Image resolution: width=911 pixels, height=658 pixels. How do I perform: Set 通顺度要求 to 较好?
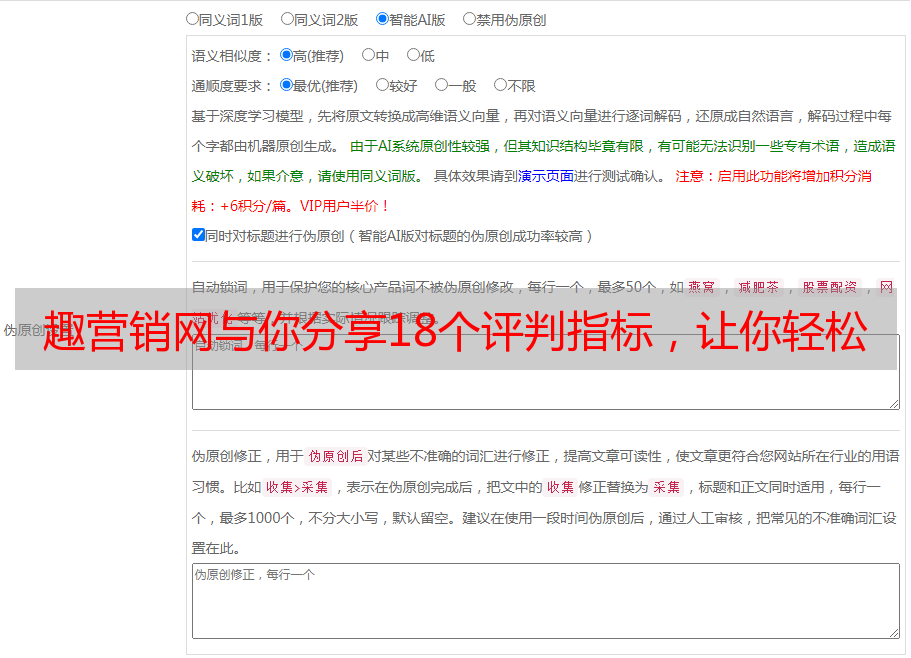[x=382, y=85]
